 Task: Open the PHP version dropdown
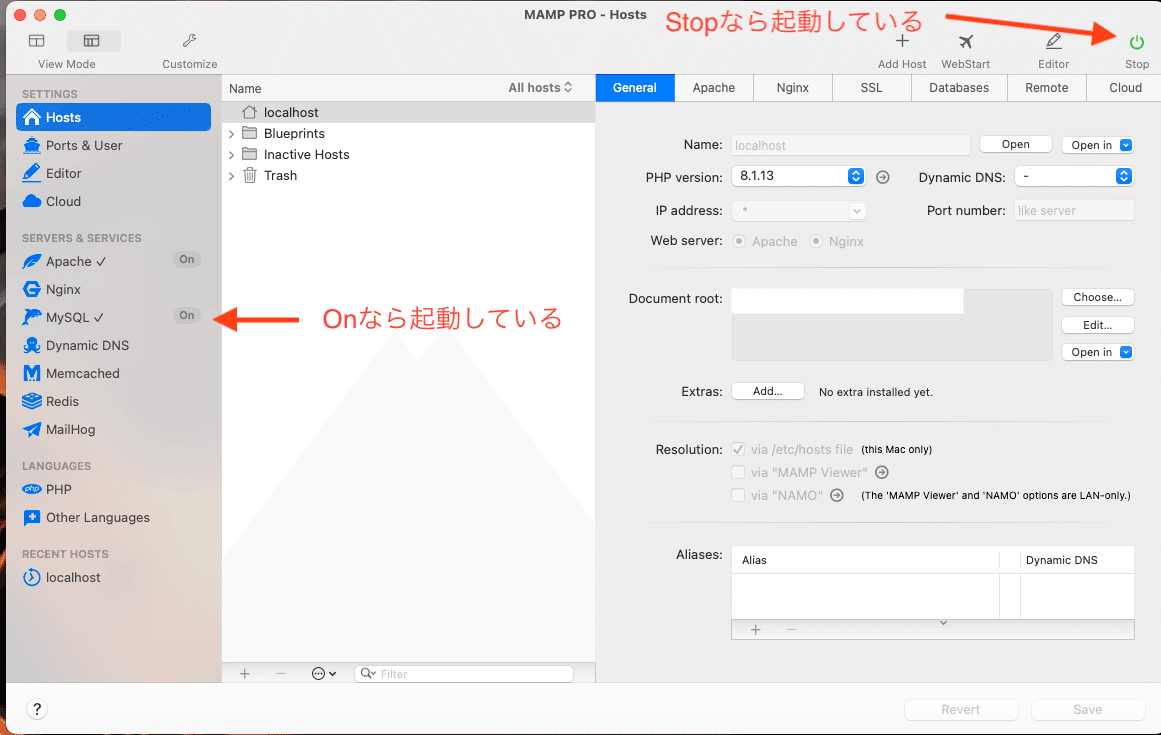pos(798,174)
